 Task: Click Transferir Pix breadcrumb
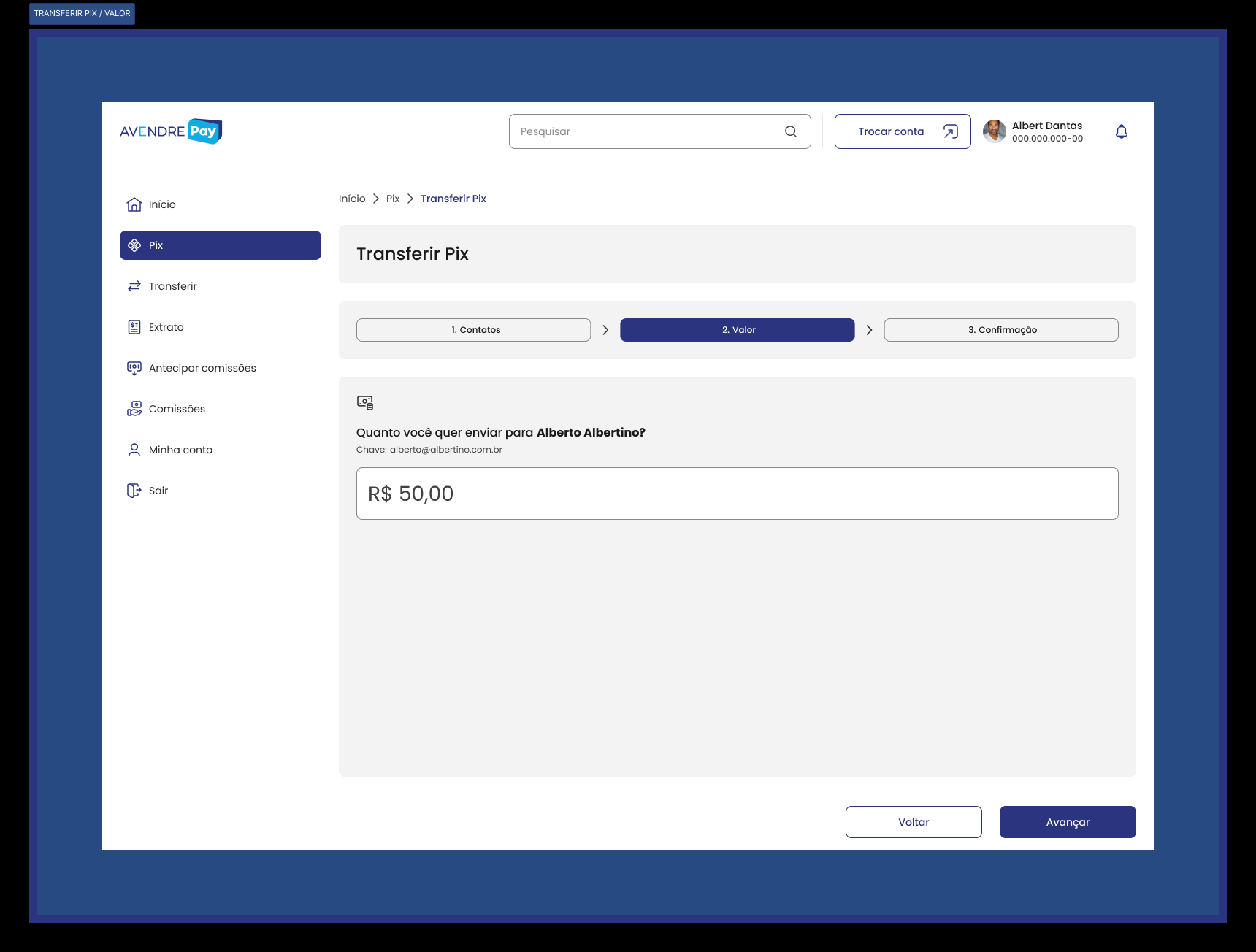pos(453,199)
